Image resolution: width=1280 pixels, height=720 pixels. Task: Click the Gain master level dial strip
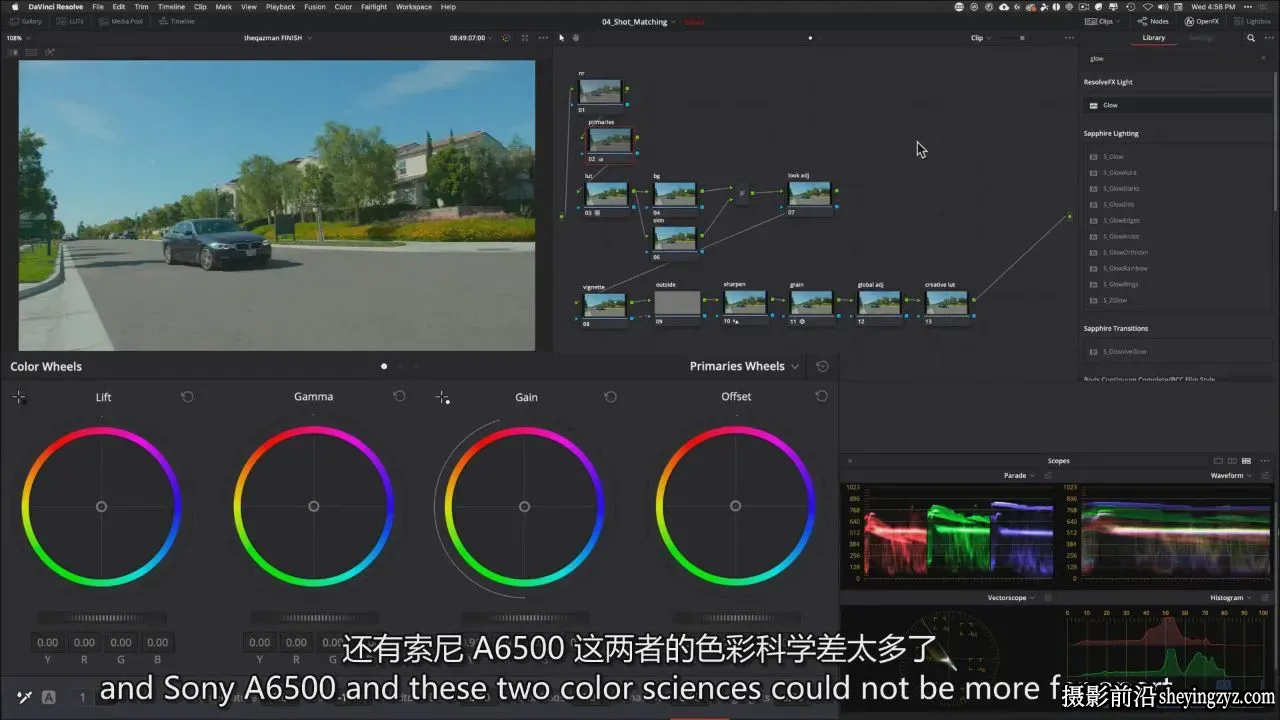(x=524, y=618)
